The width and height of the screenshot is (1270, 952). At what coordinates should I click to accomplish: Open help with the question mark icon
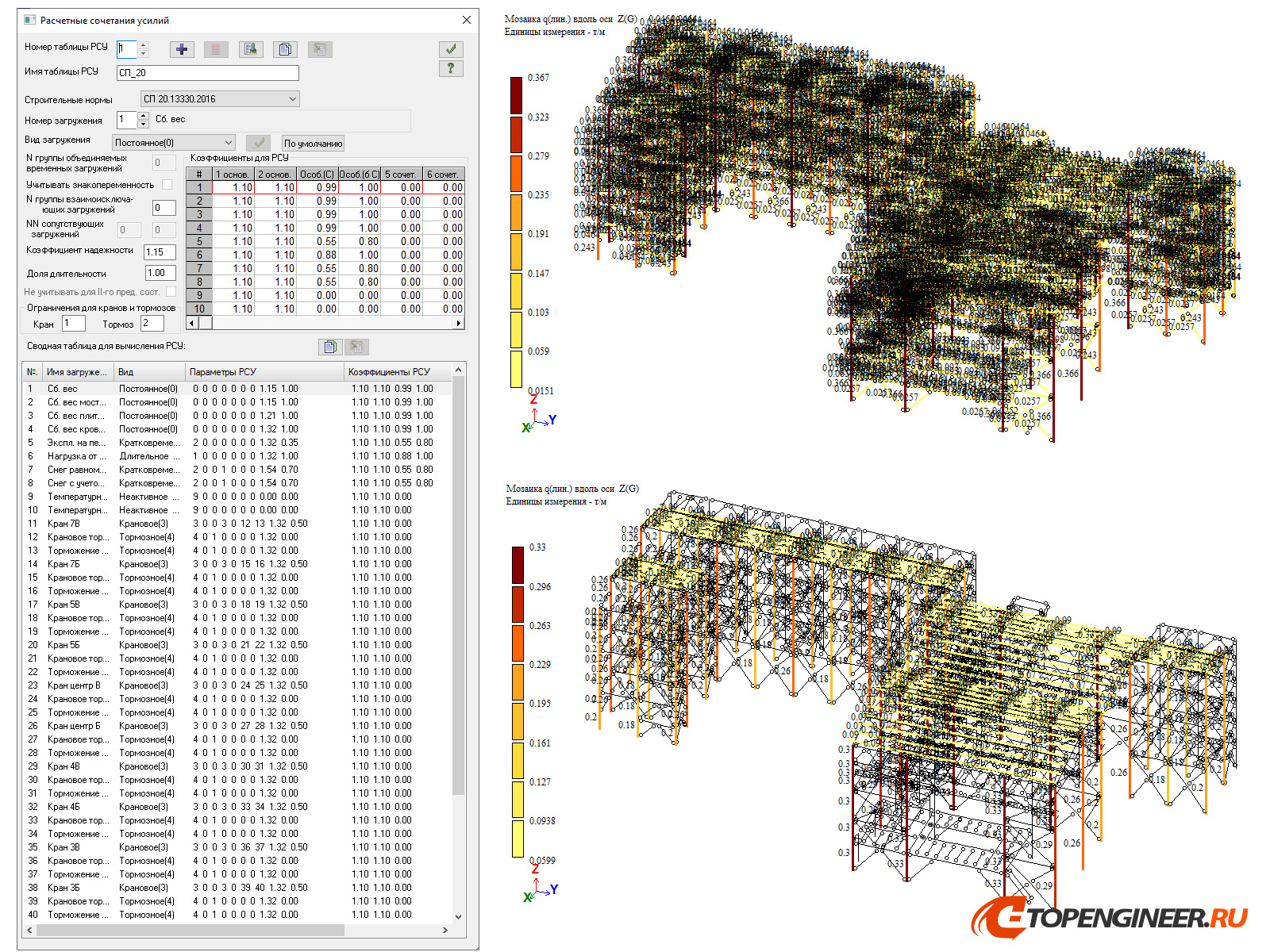(450, 69)
